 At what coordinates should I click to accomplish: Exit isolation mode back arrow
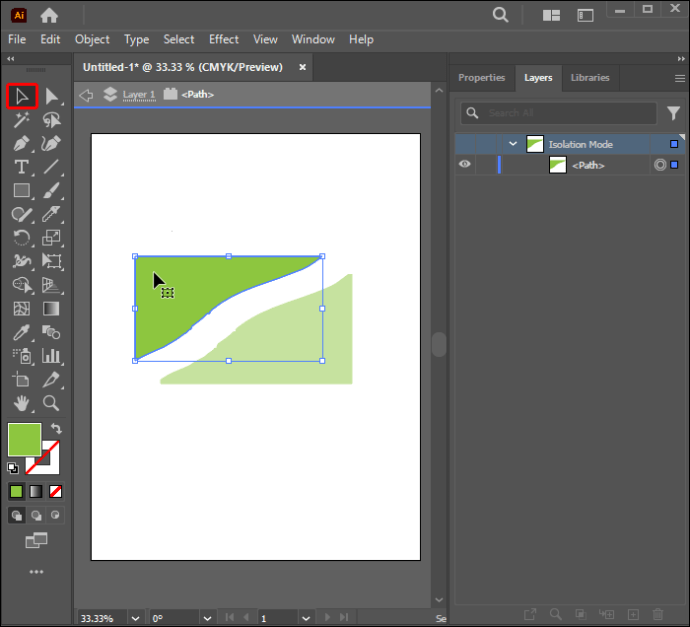(x=86, y=95)
